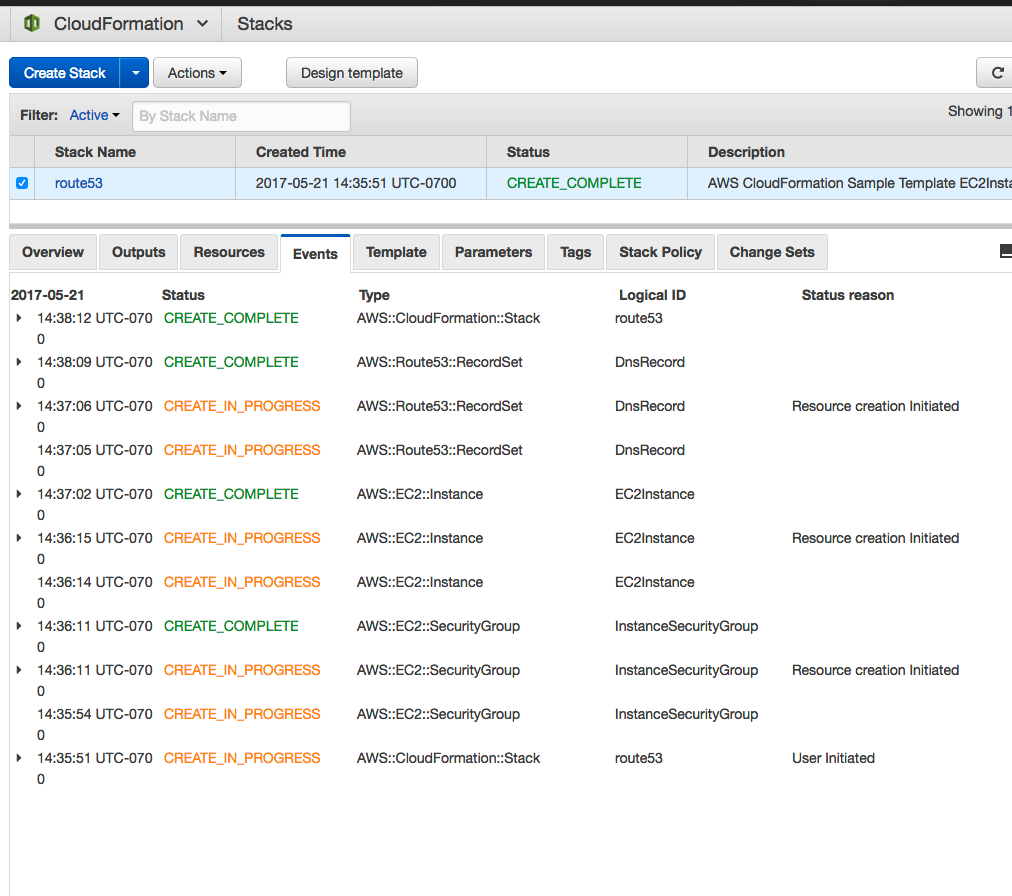Go to the Resources tab
The image size is (1012, 896).
(229, 252)
